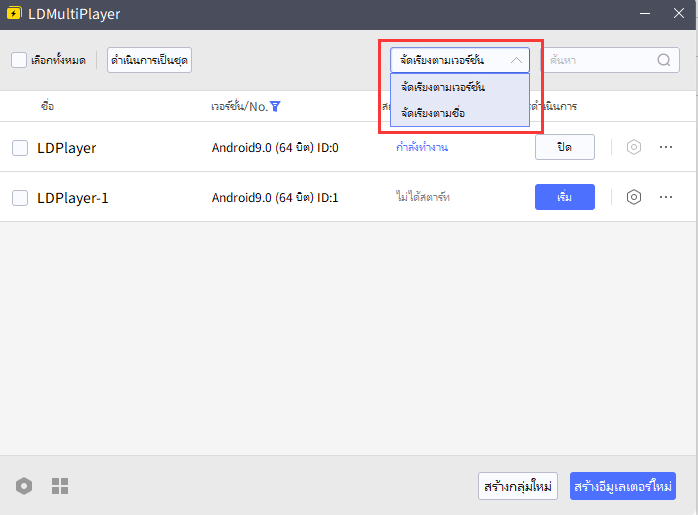Check the LDPlayer row checkbox
This screenshot has width=698, height=515.
coord(20,148)
